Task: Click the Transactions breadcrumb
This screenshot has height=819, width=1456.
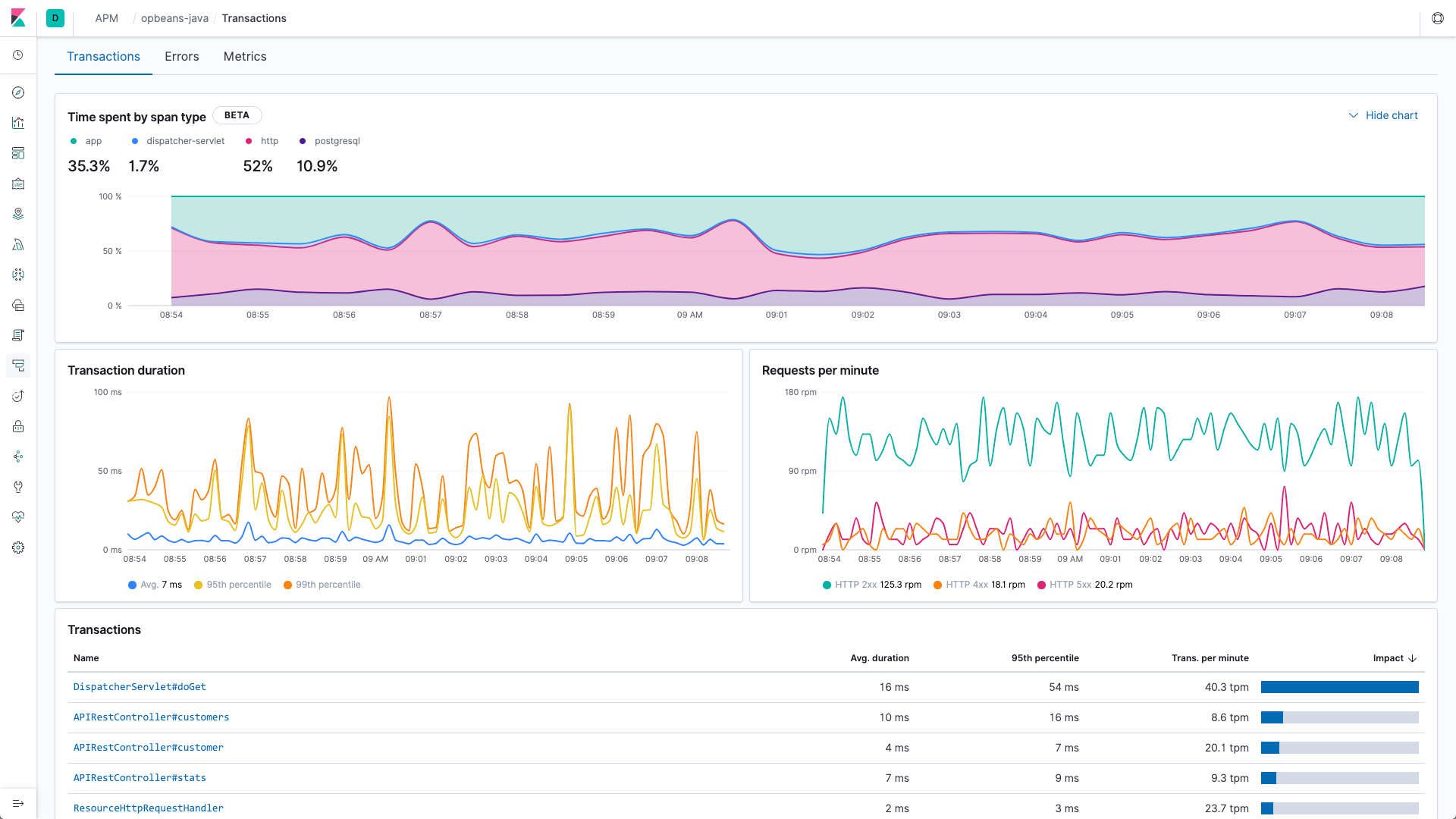Action: (254, 18)
